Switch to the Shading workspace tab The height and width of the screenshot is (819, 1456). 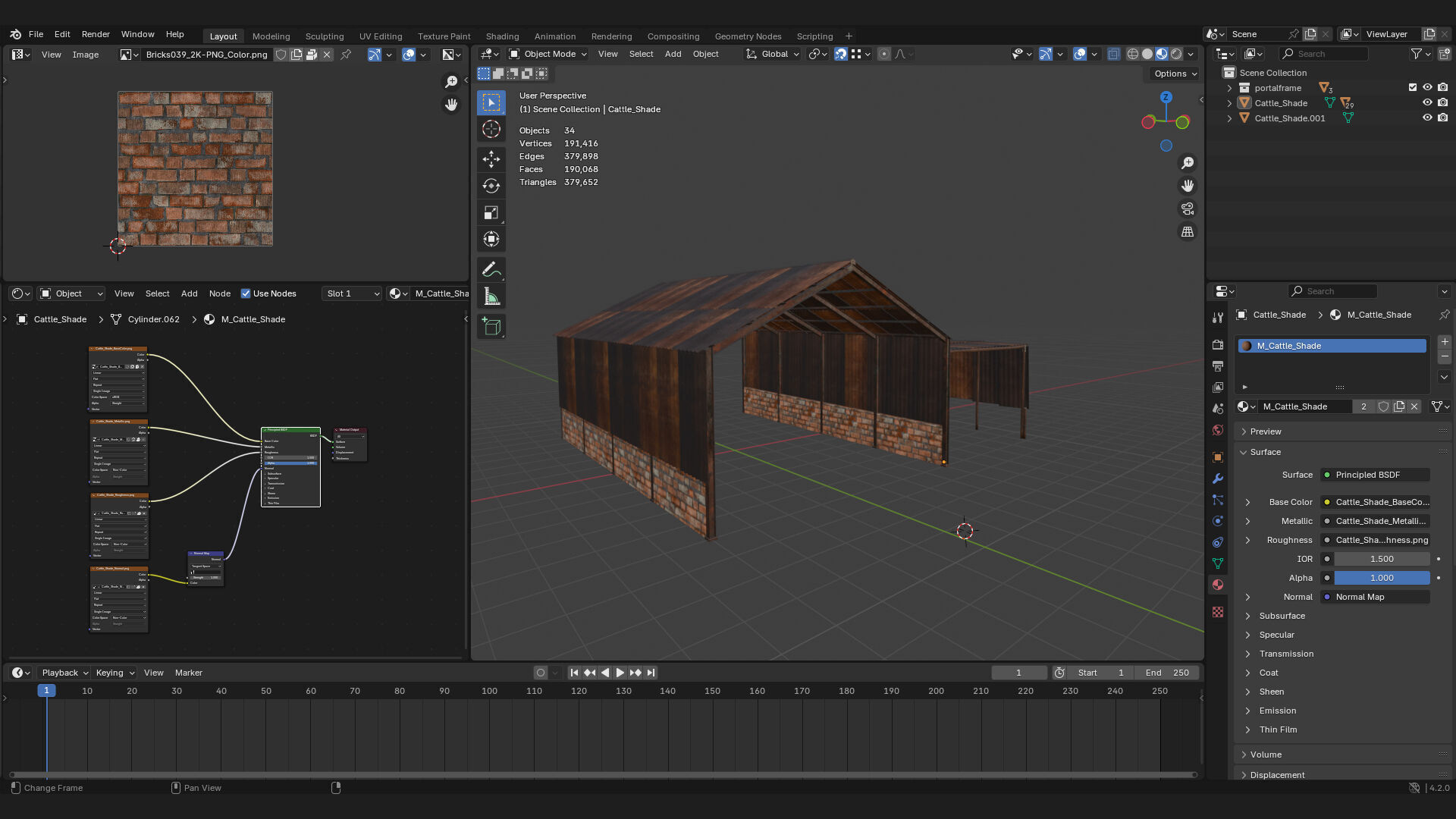(x=502, y=36)
